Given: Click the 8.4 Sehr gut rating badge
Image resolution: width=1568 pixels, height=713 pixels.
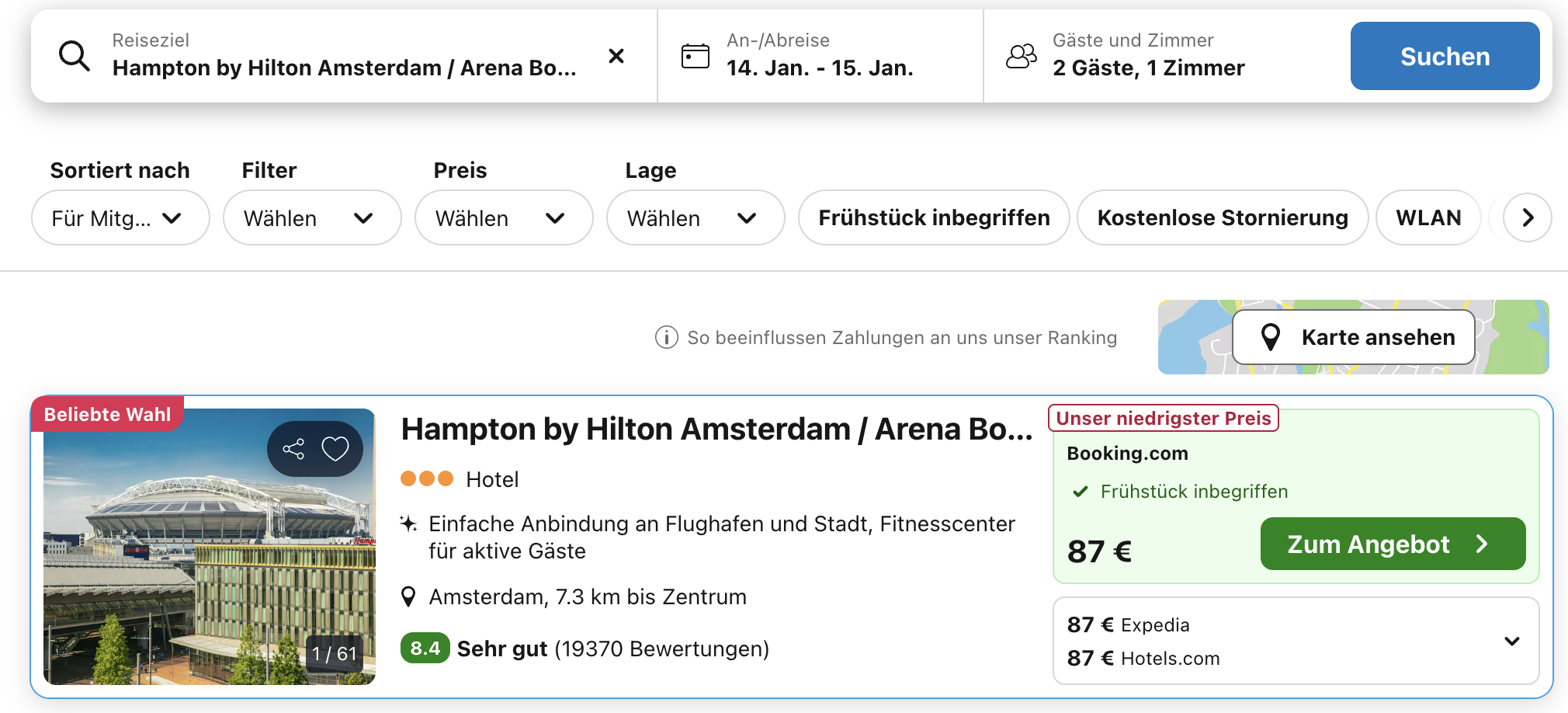Looking at the screenshot, I should 425,648.
